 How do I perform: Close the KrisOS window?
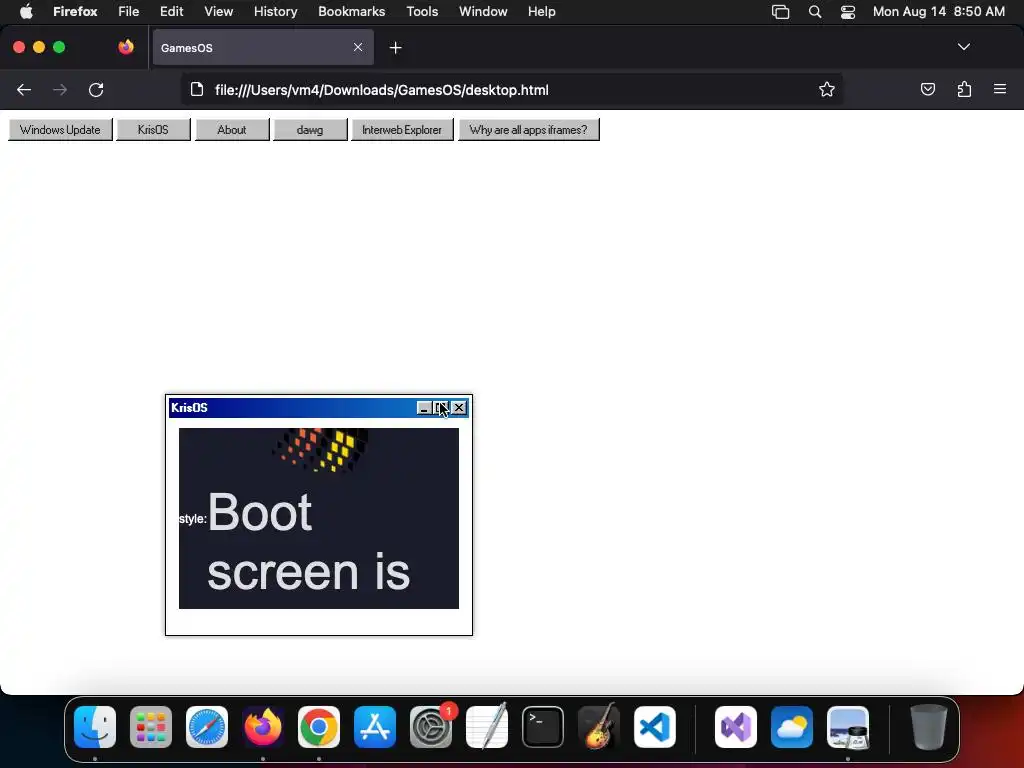459,408
